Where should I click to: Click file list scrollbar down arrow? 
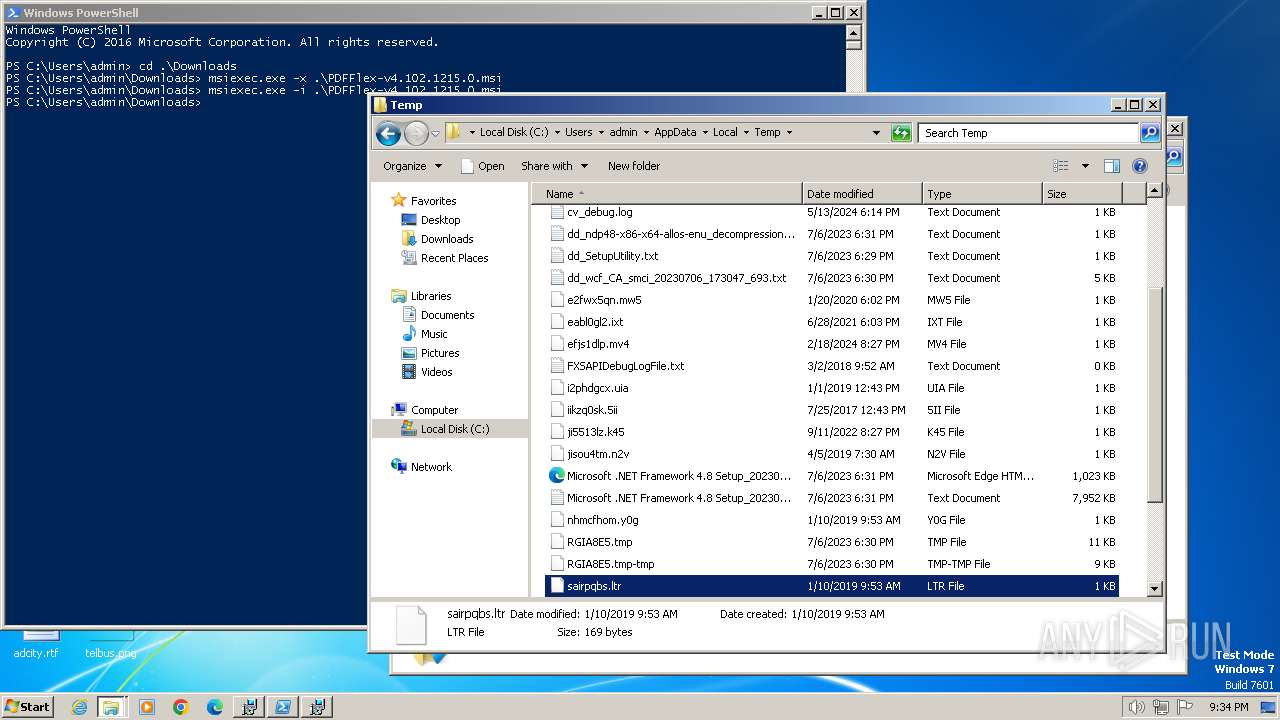coord(1154,590)
